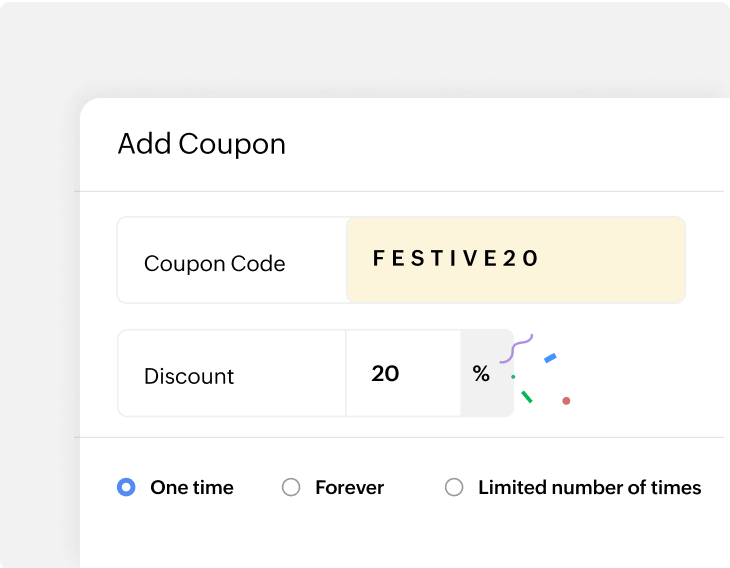
Task: Click the Discount field label
Action: tap(189, 377)
